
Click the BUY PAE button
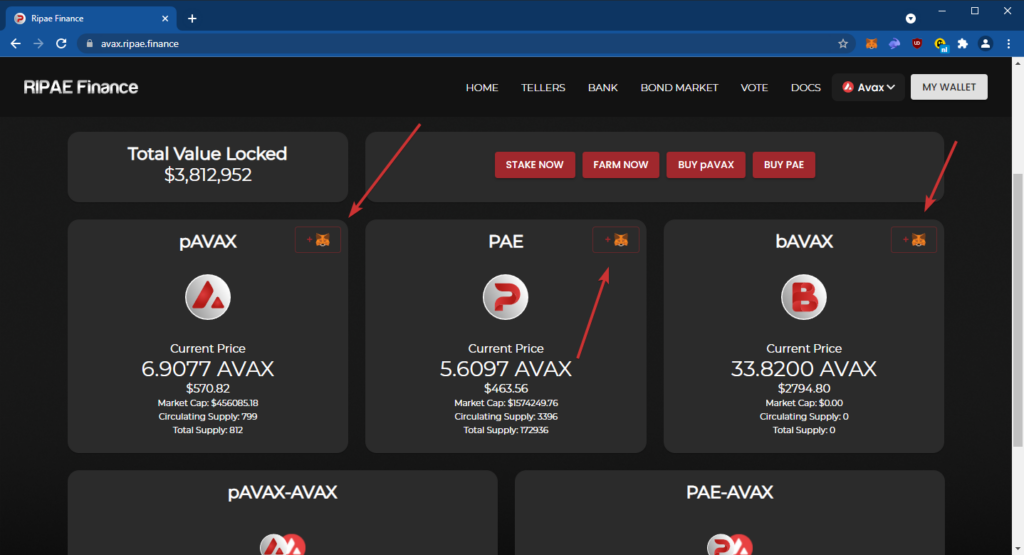[x=784, y=165]
